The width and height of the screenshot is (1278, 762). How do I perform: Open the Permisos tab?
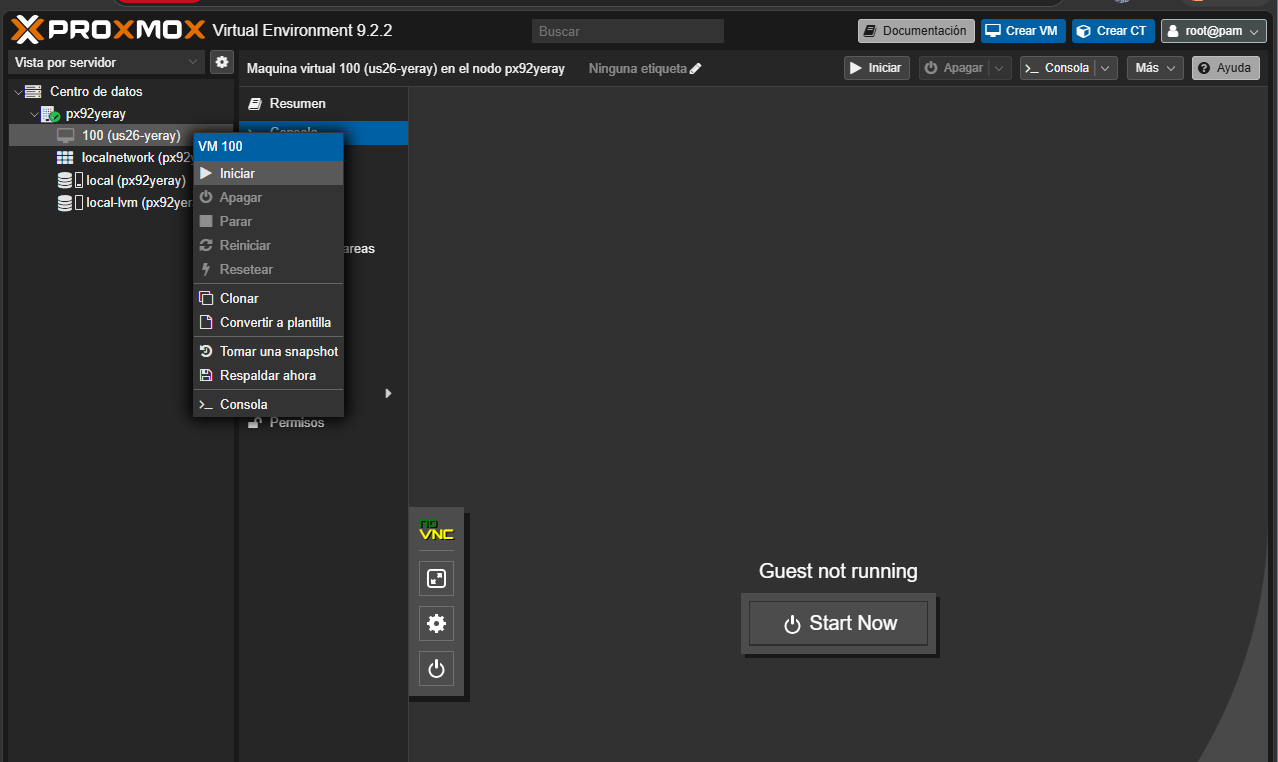[323, 423]
